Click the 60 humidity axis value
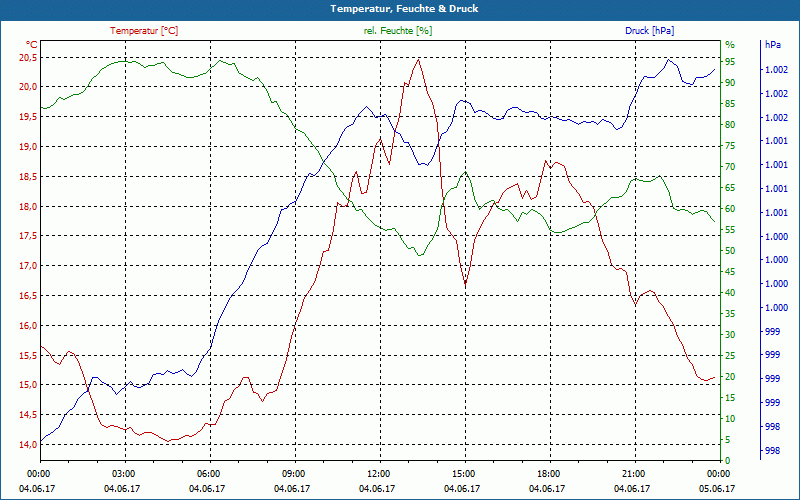The image size is (800, 500). tap(730, 209)
